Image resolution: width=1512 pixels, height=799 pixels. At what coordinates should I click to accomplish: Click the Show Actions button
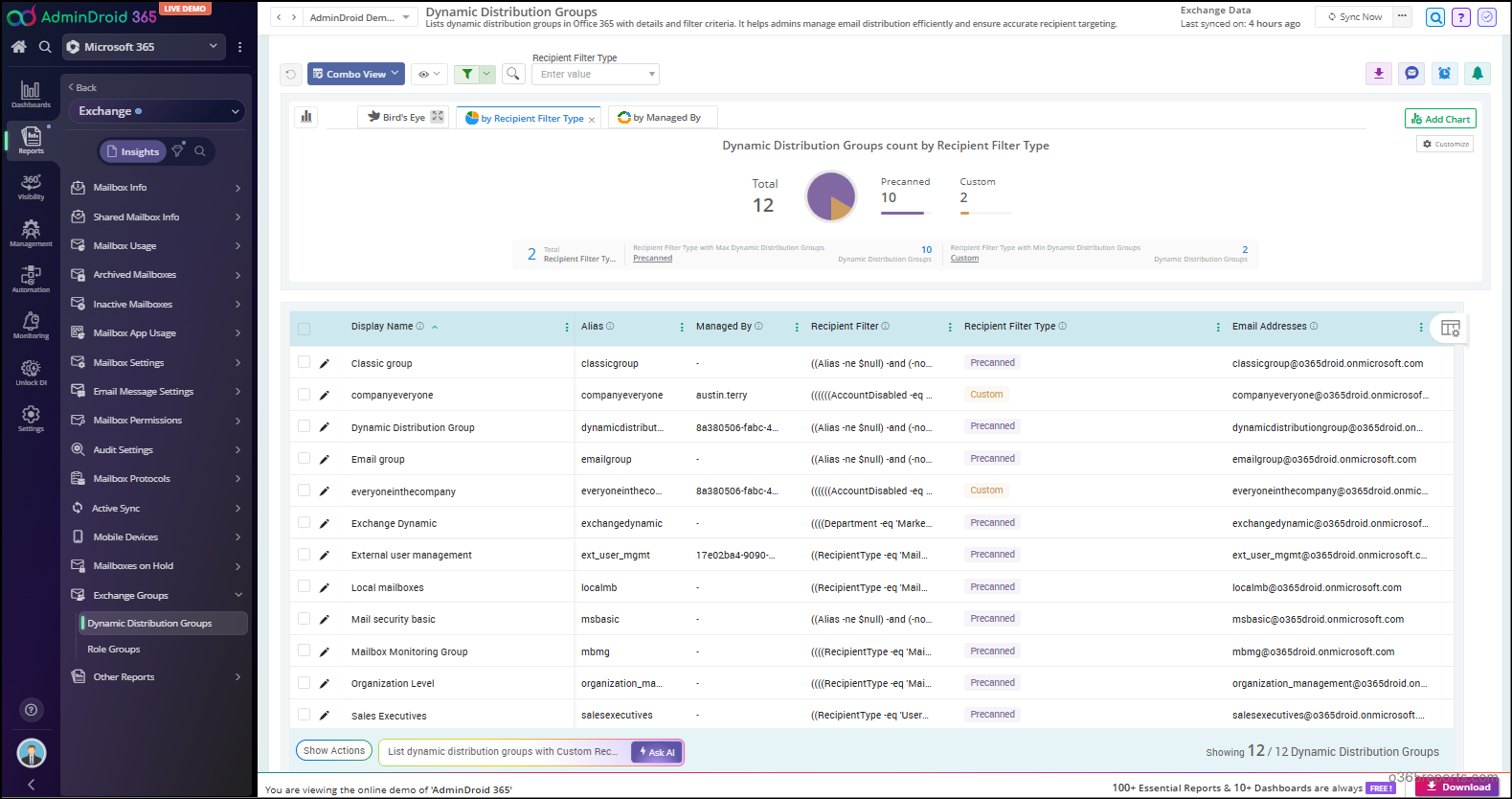334,750
